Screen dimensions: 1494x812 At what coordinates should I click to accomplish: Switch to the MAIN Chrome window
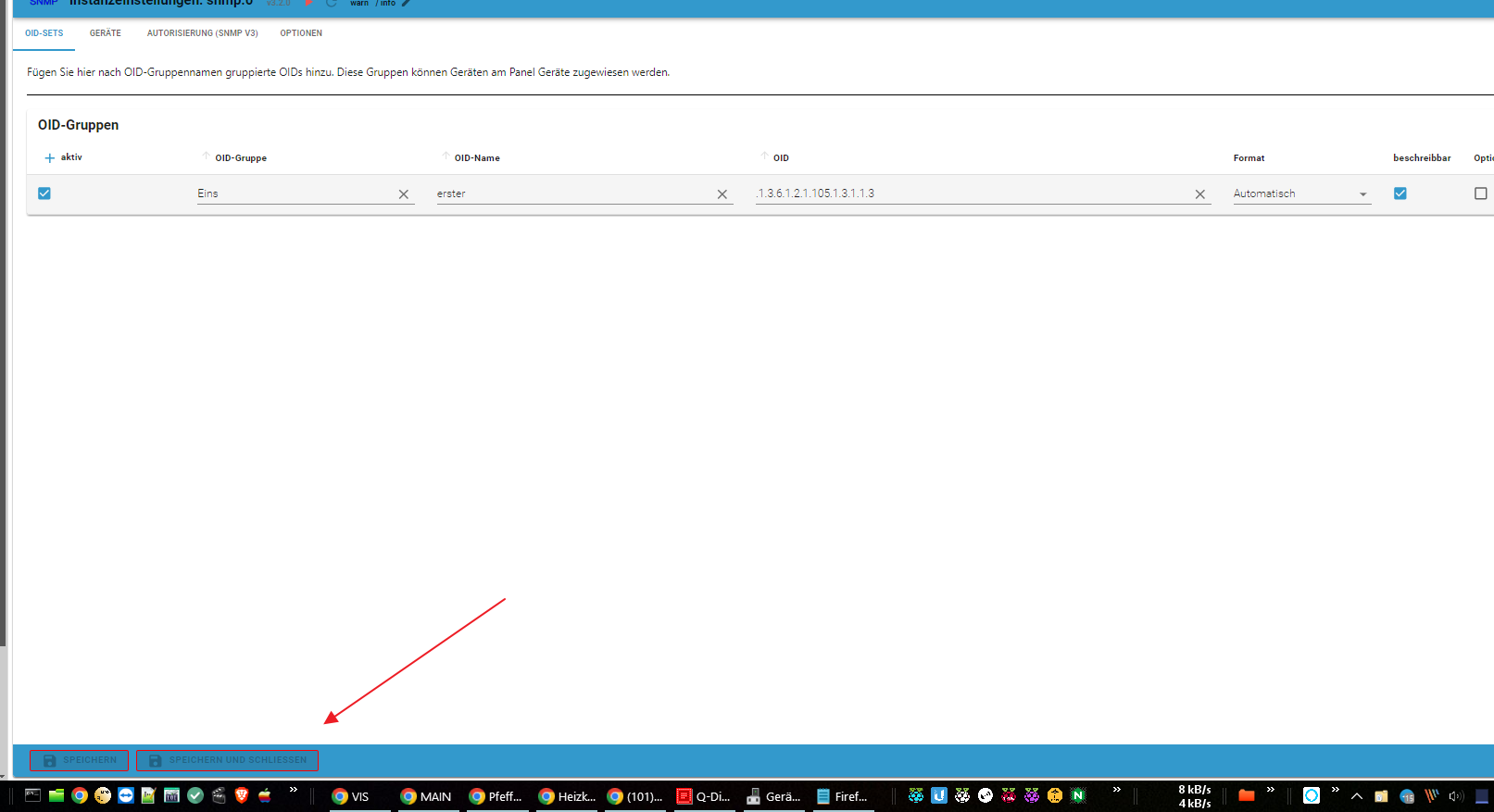(429, 796)
